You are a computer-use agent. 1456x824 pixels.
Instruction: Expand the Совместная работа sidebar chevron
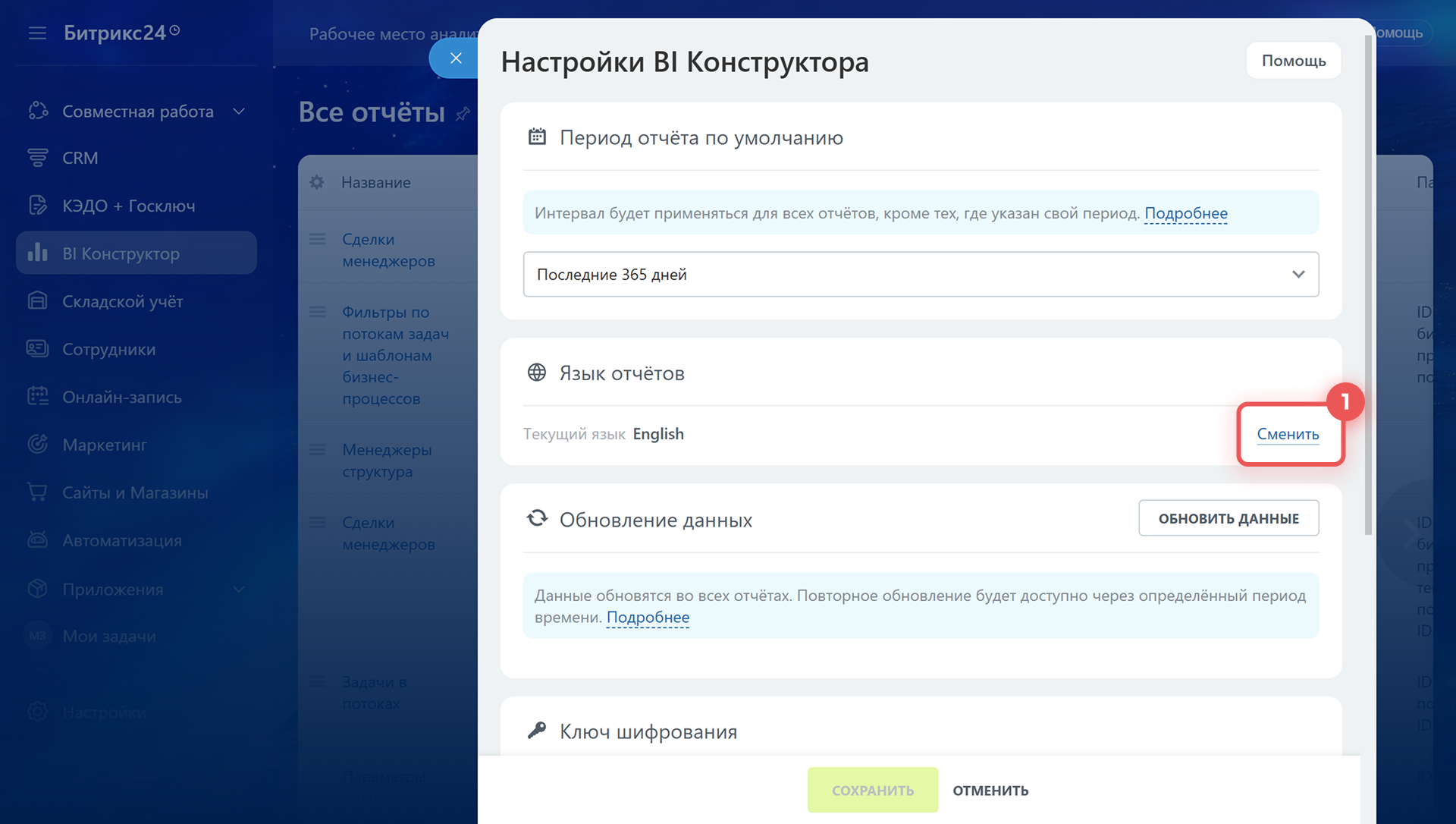239,112
